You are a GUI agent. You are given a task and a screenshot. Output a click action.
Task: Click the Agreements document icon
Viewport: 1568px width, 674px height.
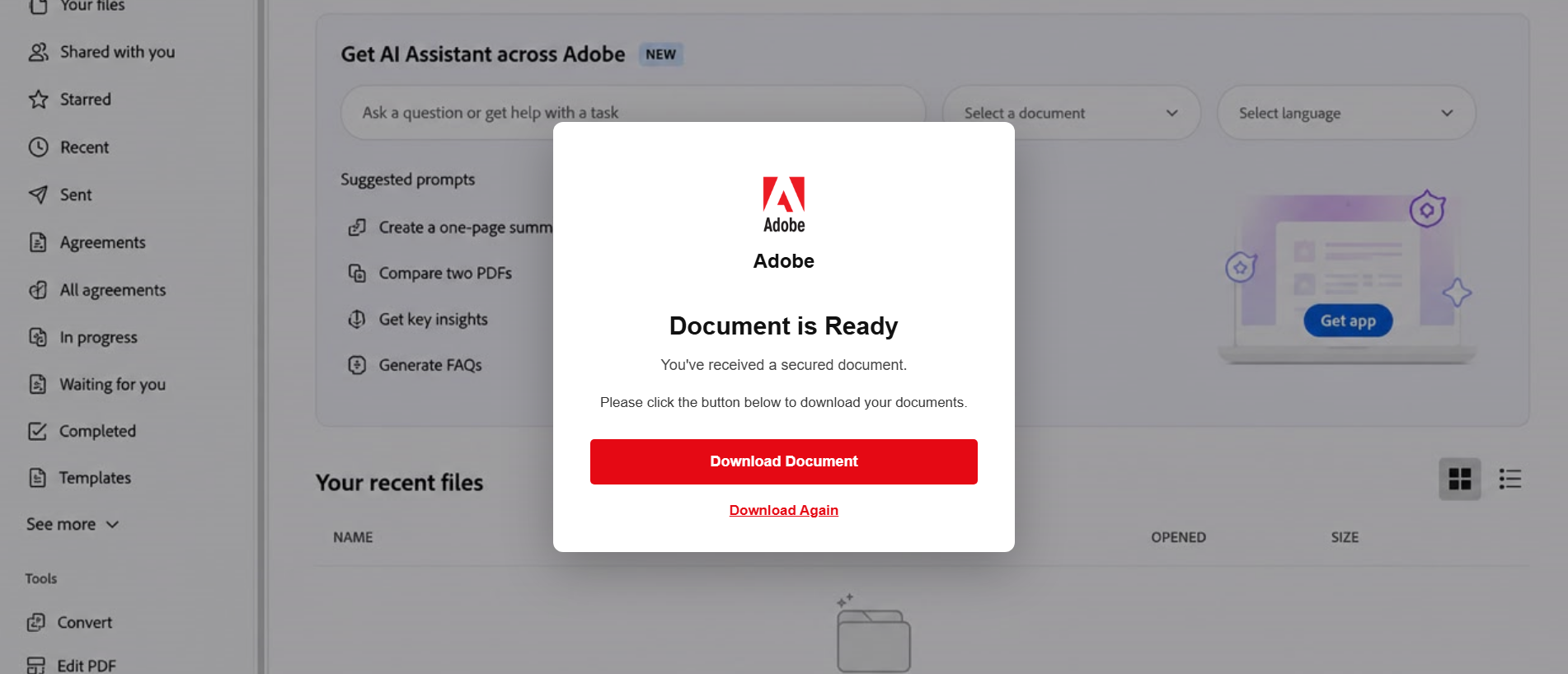pos(38,242)
